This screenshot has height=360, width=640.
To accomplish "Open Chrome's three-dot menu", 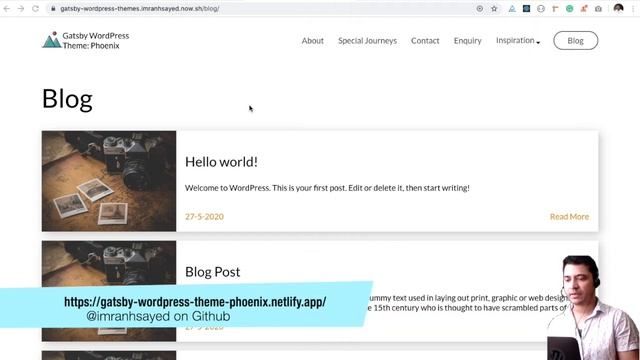I will pos(633,9).
